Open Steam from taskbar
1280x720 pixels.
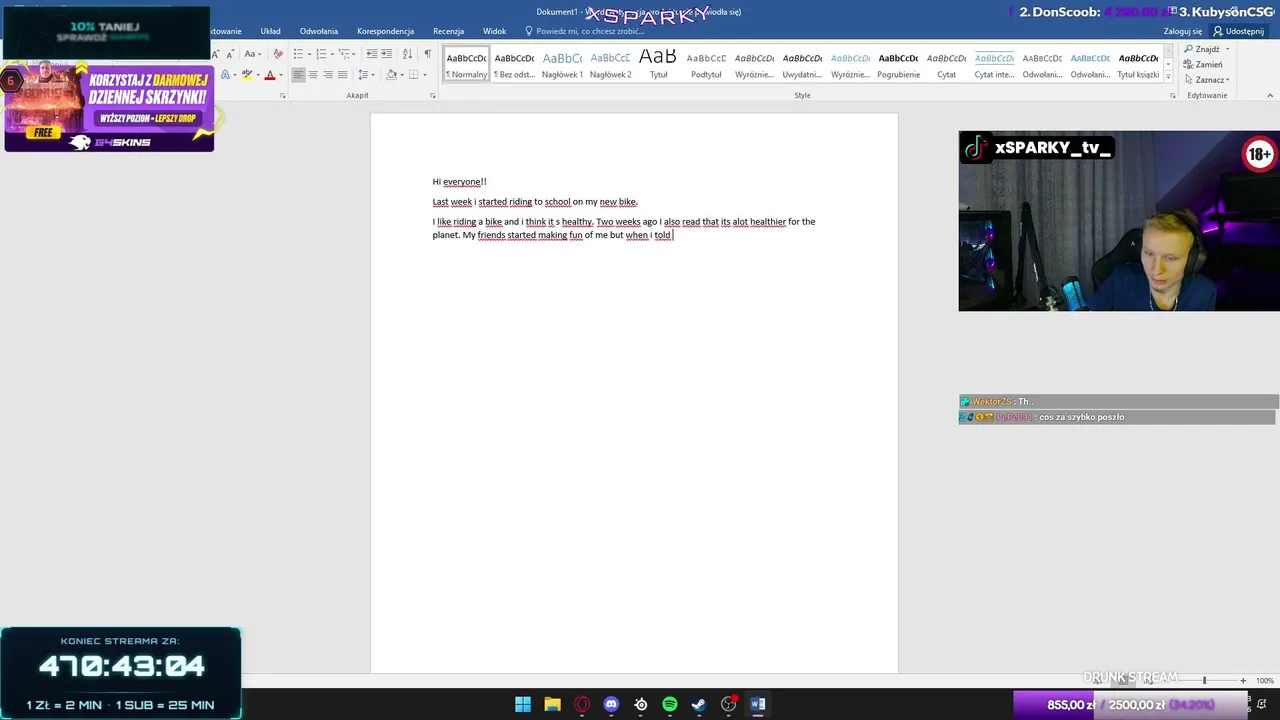699,704
